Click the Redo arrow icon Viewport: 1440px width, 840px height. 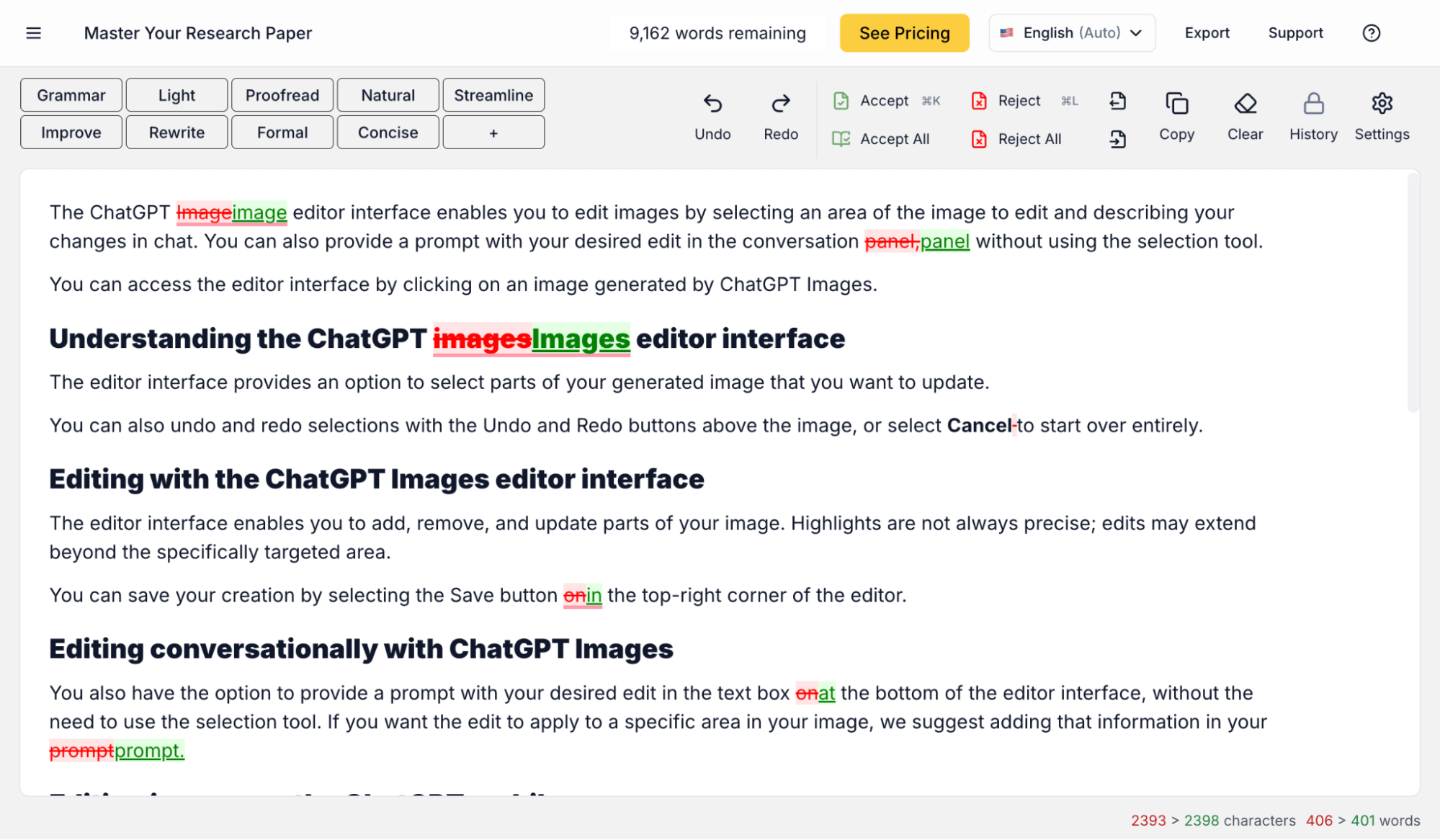(781, 104)
